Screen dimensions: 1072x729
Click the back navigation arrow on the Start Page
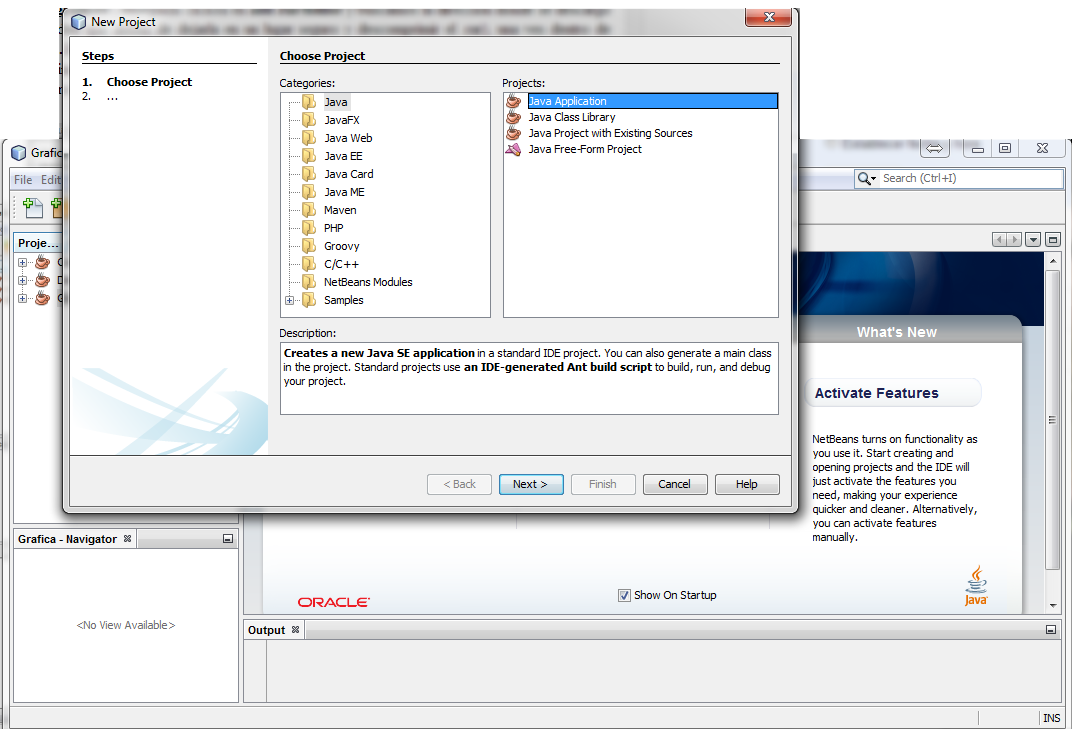click(x=1000, y=239)
